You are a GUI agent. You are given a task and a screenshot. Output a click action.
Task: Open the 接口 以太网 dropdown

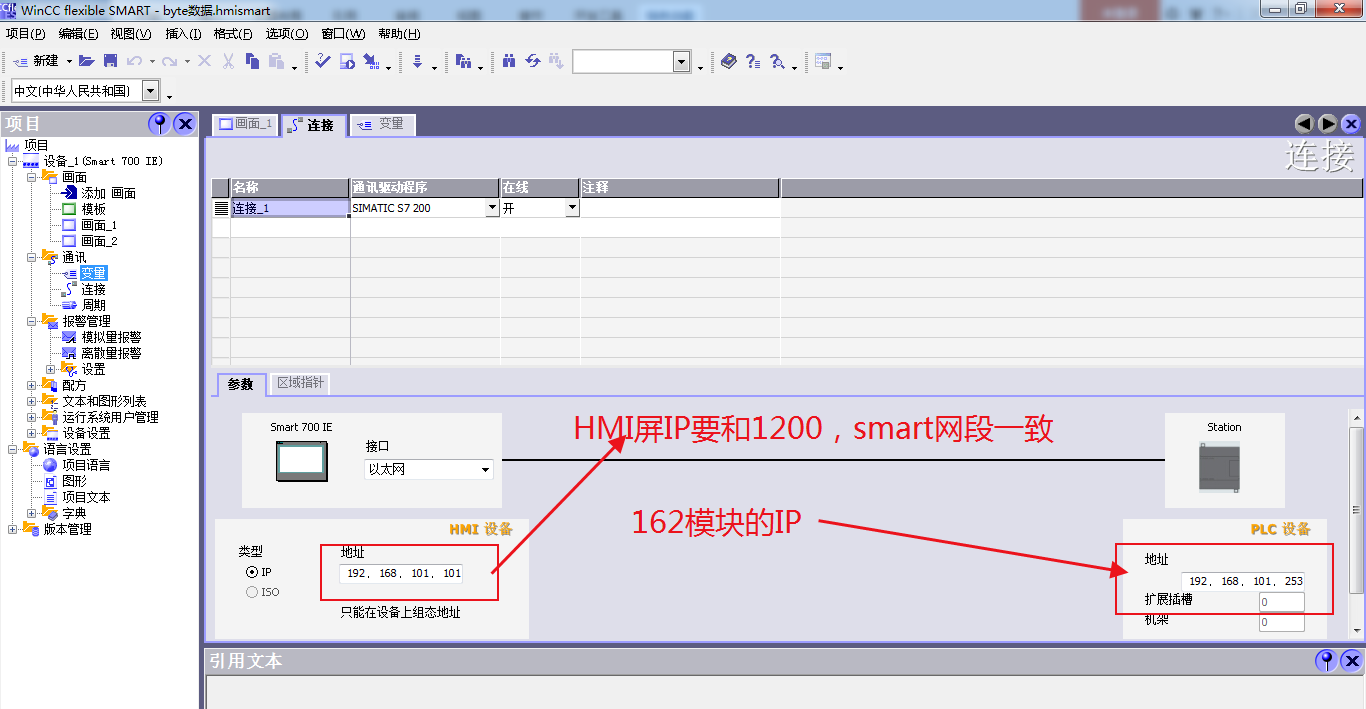(x=485, y=469)
